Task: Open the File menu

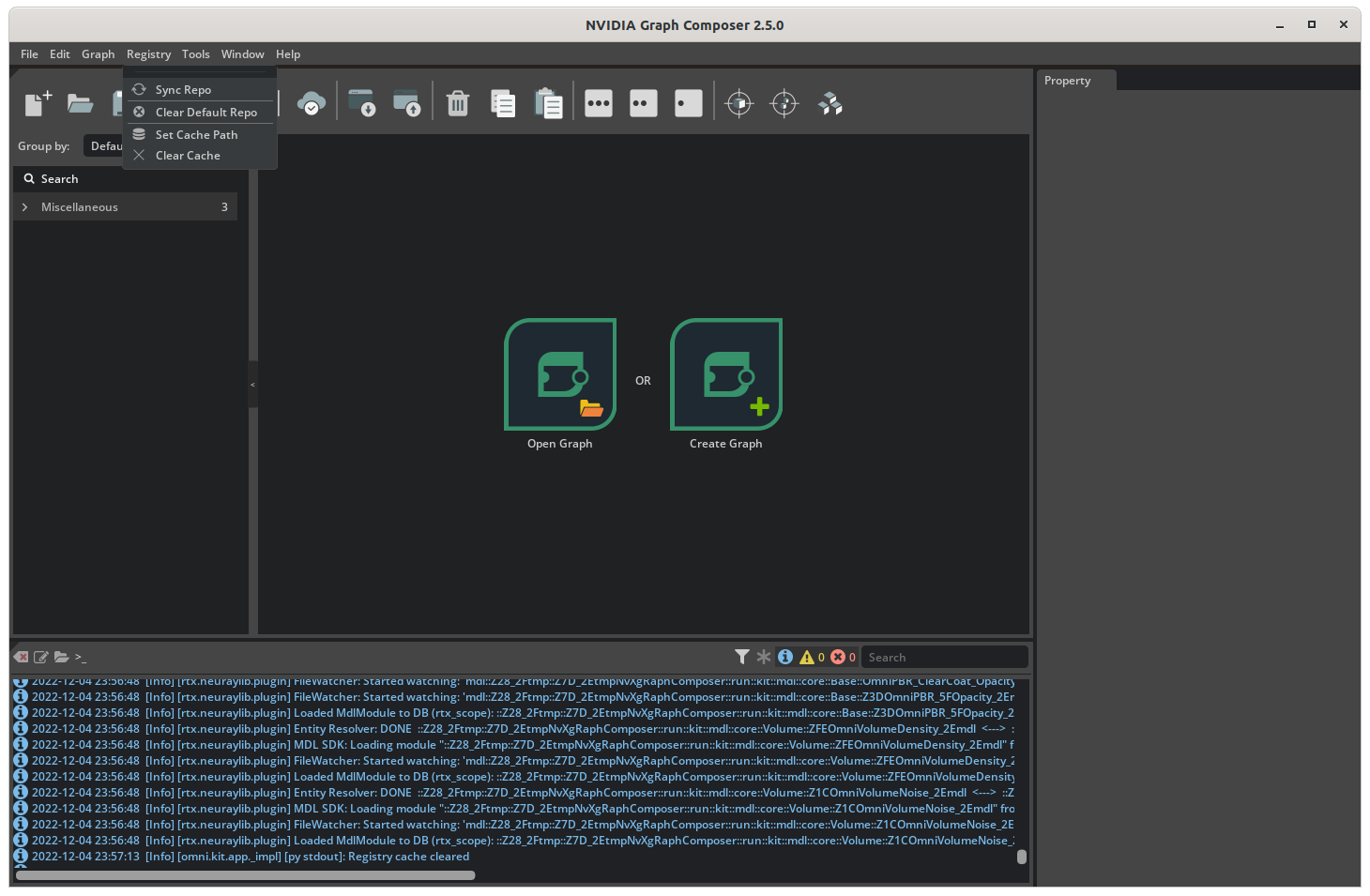Action: coord(30,54)
